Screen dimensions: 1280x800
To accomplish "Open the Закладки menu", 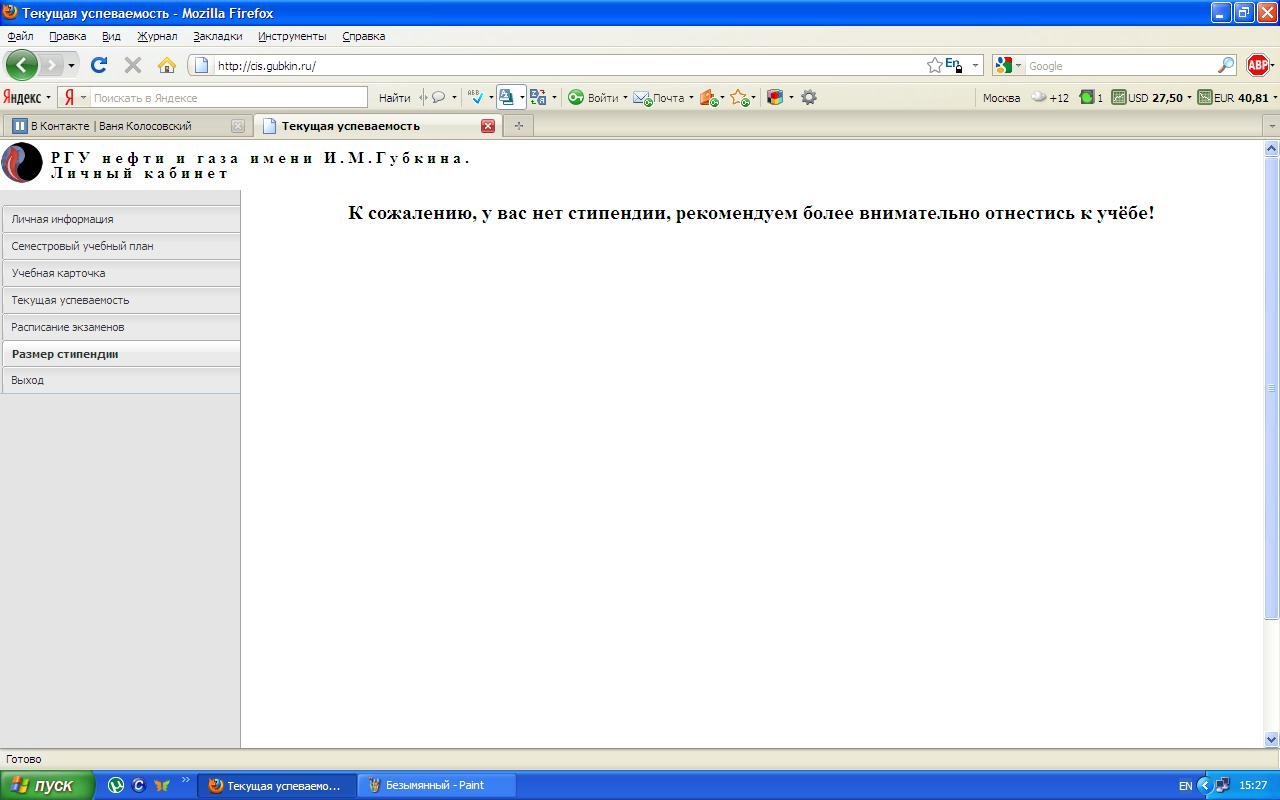I will click(217, 36).
